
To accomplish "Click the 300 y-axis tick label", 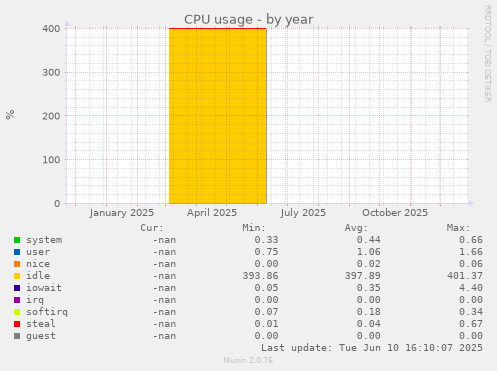I will (x=51, y=72).
